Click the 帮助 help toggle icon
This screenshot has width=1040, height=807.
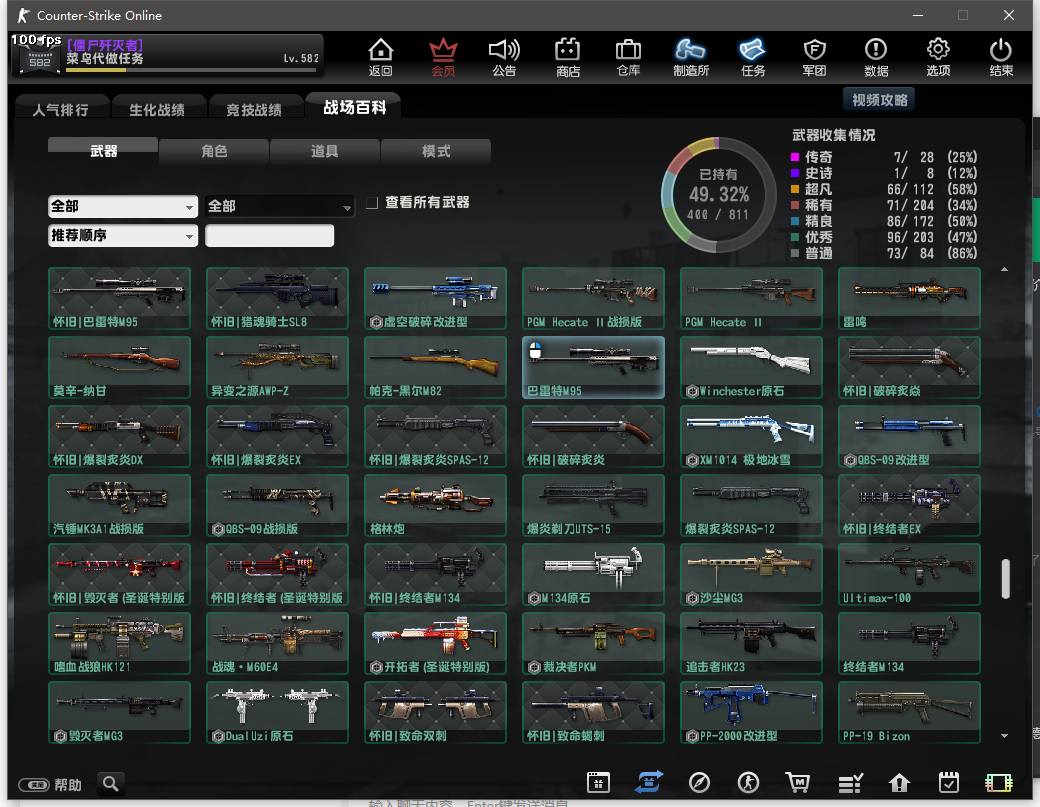click(34, 785)
